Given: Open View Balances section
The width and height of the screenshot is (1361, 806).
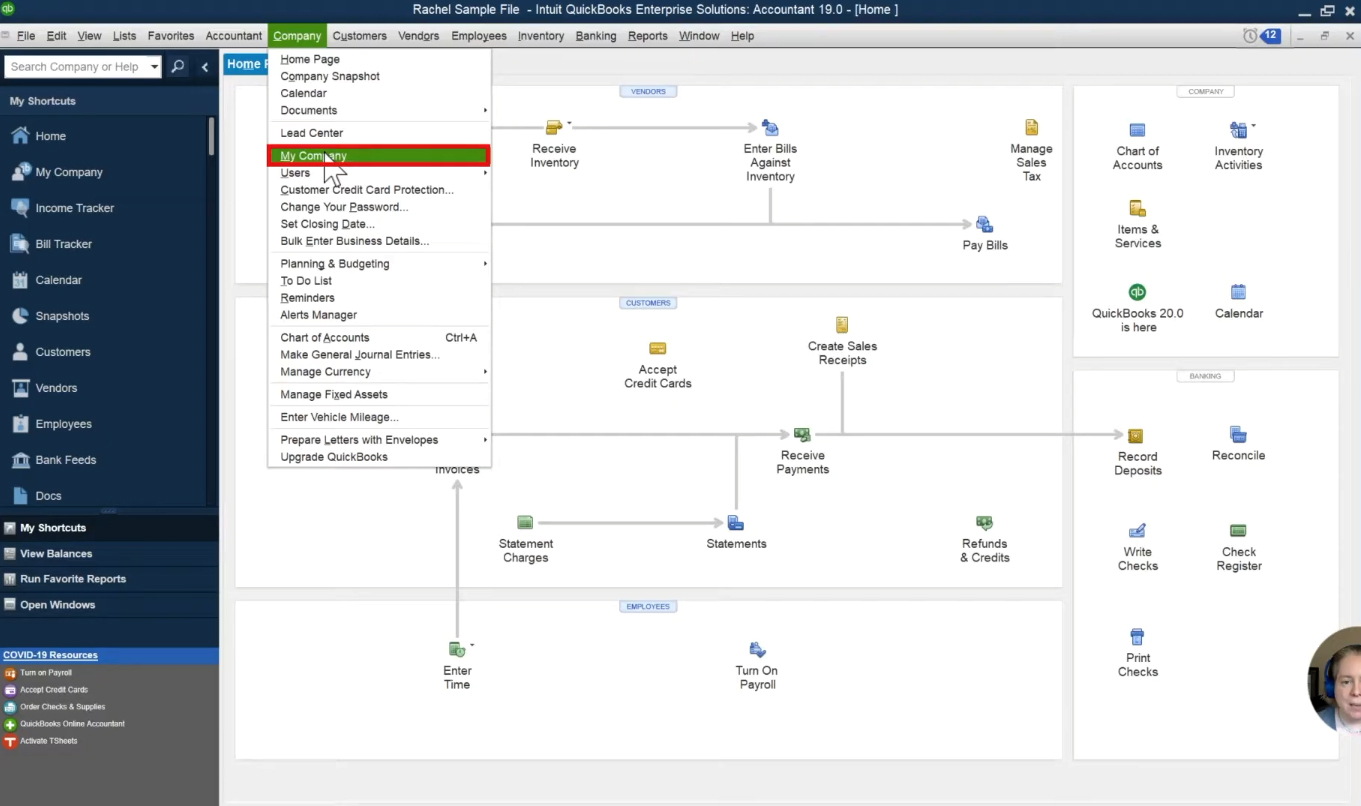Looking at the screenshot, I should [109, 553].
